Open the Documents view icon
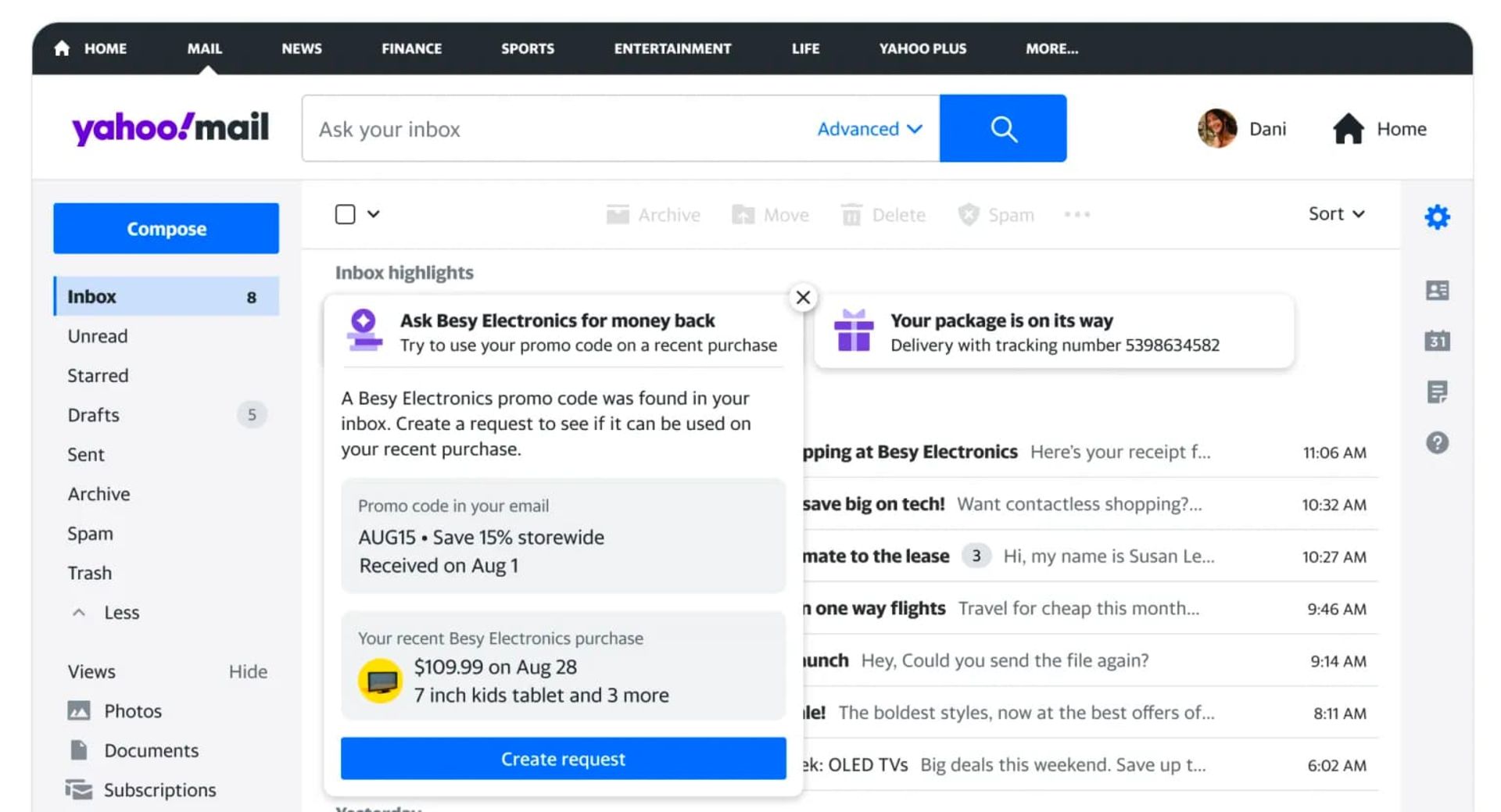This screenshot has height=812, width=1501. (80, 750)
